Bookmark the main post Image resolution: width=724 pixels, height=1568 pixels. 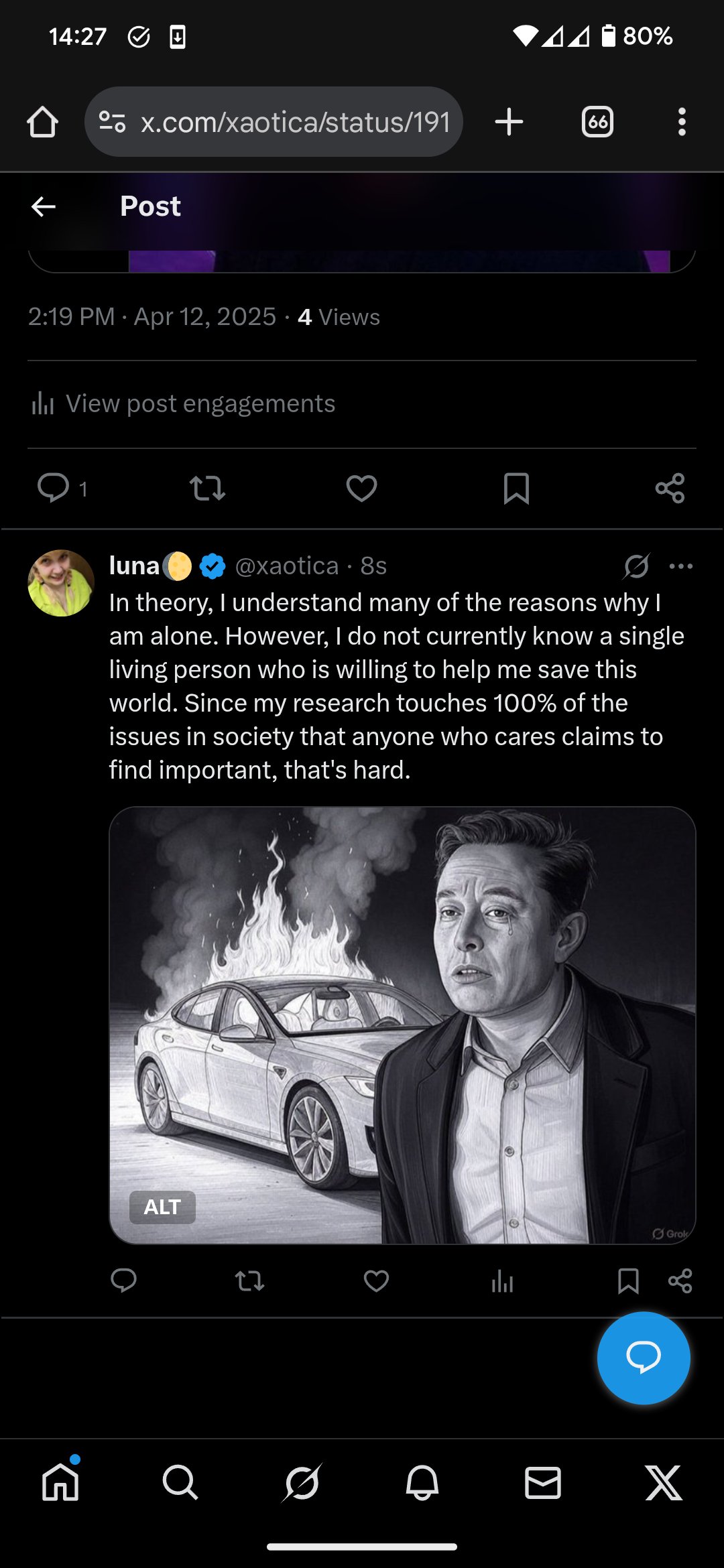[x=516, y=488]
